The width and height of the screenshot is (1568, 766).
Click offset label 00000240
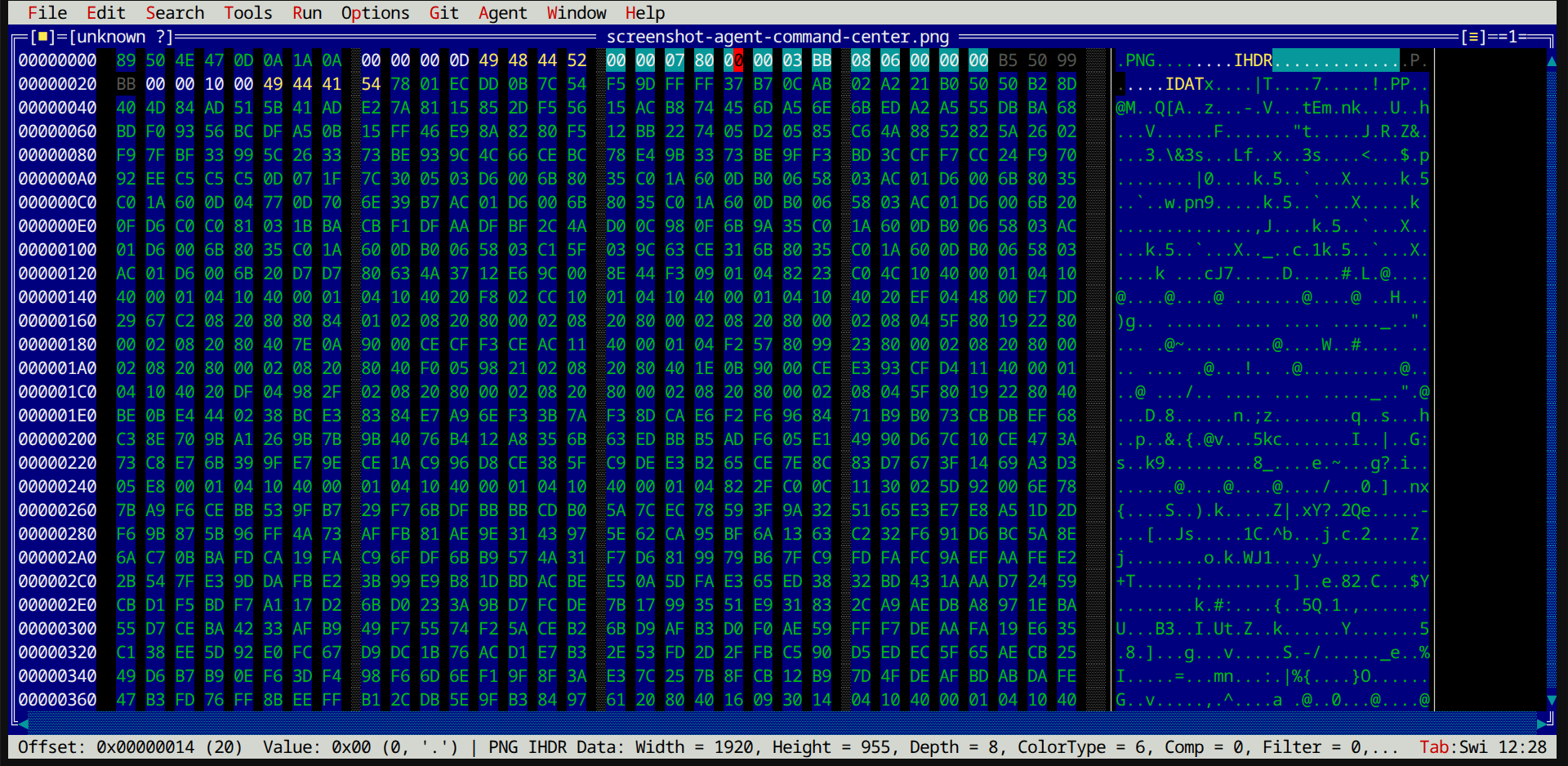[x=57, y=487]
